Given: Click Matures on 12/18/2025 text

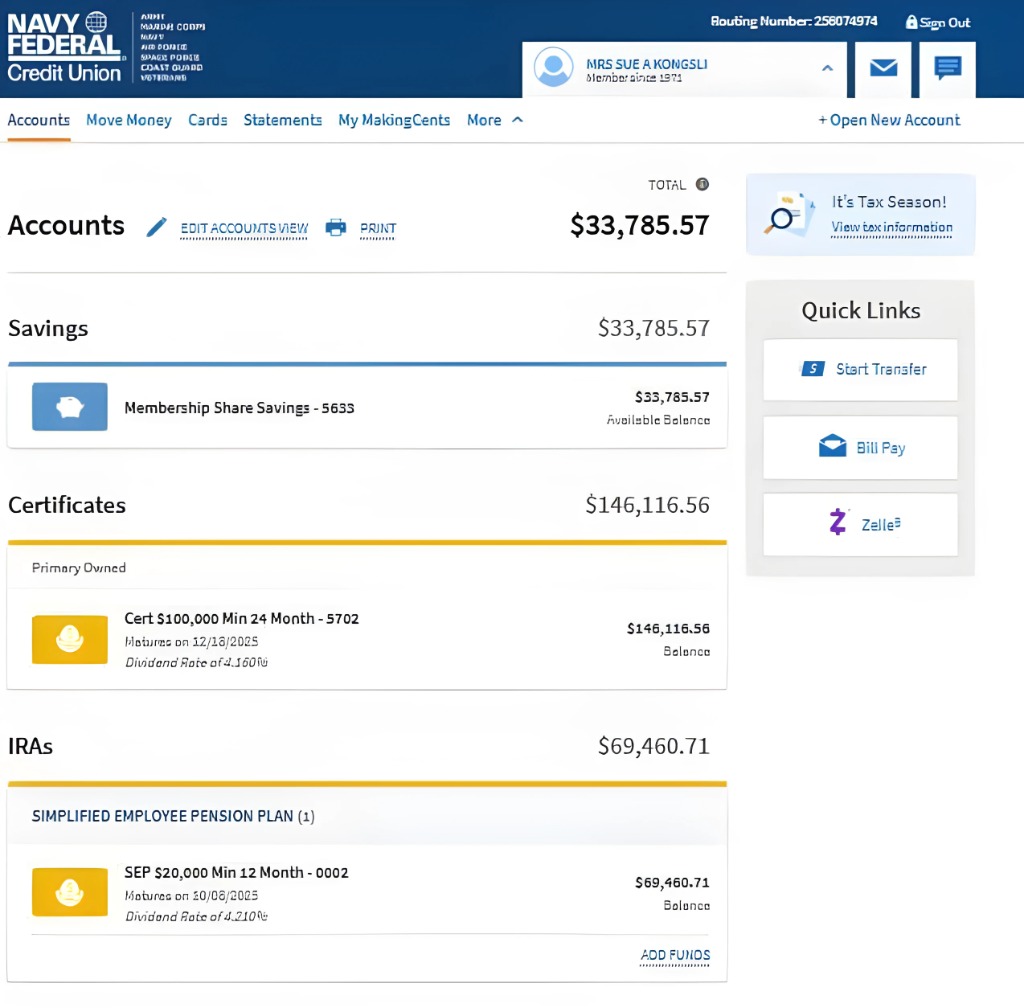Looking at the screenshot, I should coord(191,642).
